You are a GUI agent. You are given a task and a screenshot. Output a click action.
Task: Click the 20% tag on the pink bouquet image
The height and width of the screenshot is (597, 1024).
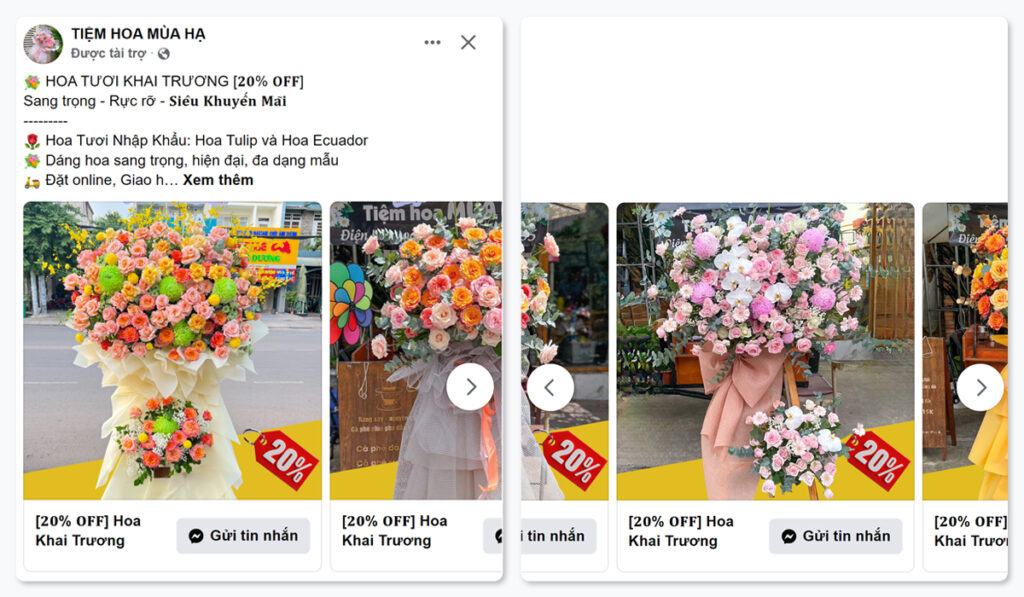pos(877,459)
